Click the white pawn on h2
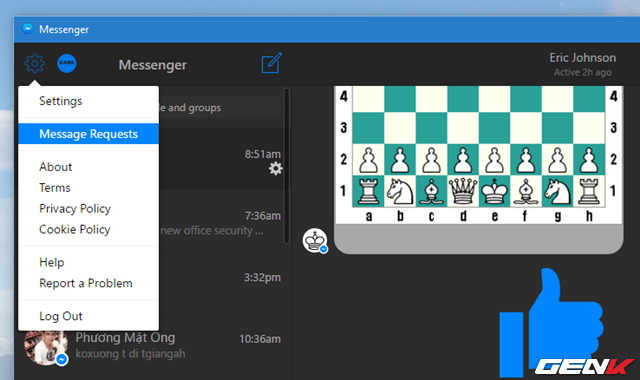The height and width of the screenshot is (380, 640). tap(589, 160)
